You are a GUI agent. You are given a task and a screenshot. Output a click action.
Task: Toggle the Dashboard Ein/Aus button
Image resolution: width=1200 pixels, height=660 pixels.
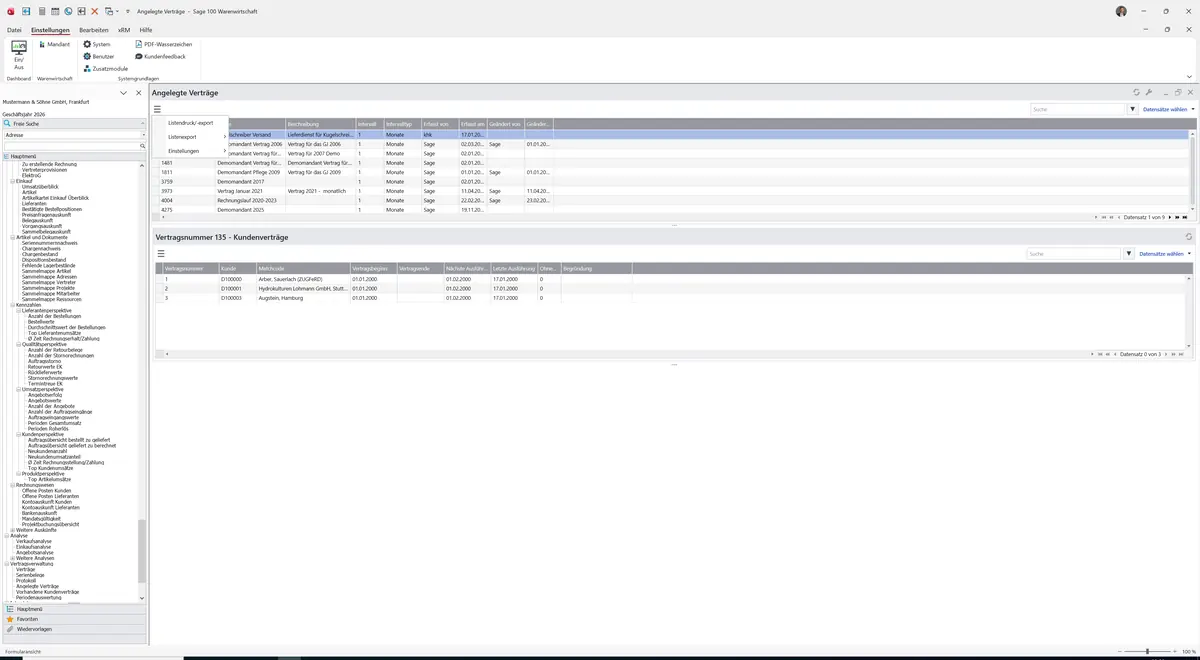click(19, 54)
